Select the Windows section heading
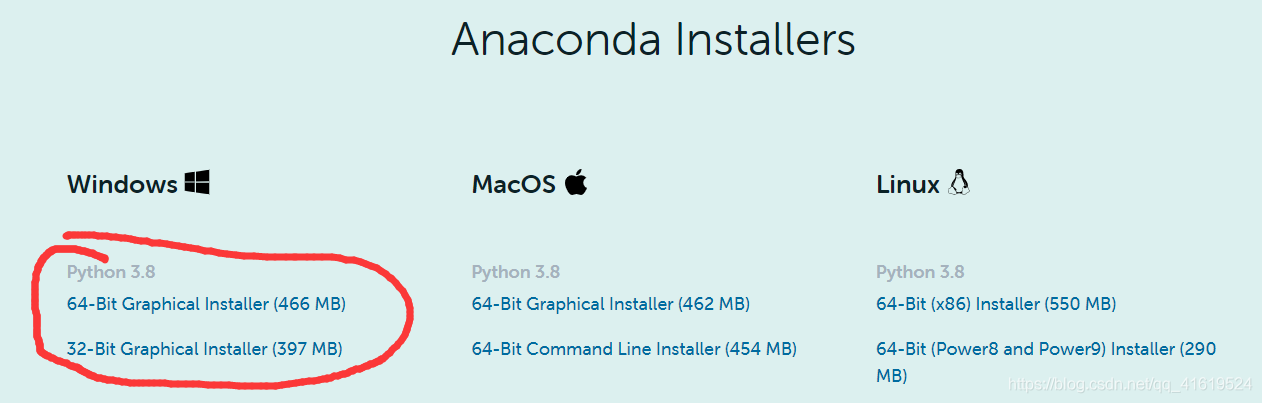This screenshot has width=1262, height=403. [122, 184]
